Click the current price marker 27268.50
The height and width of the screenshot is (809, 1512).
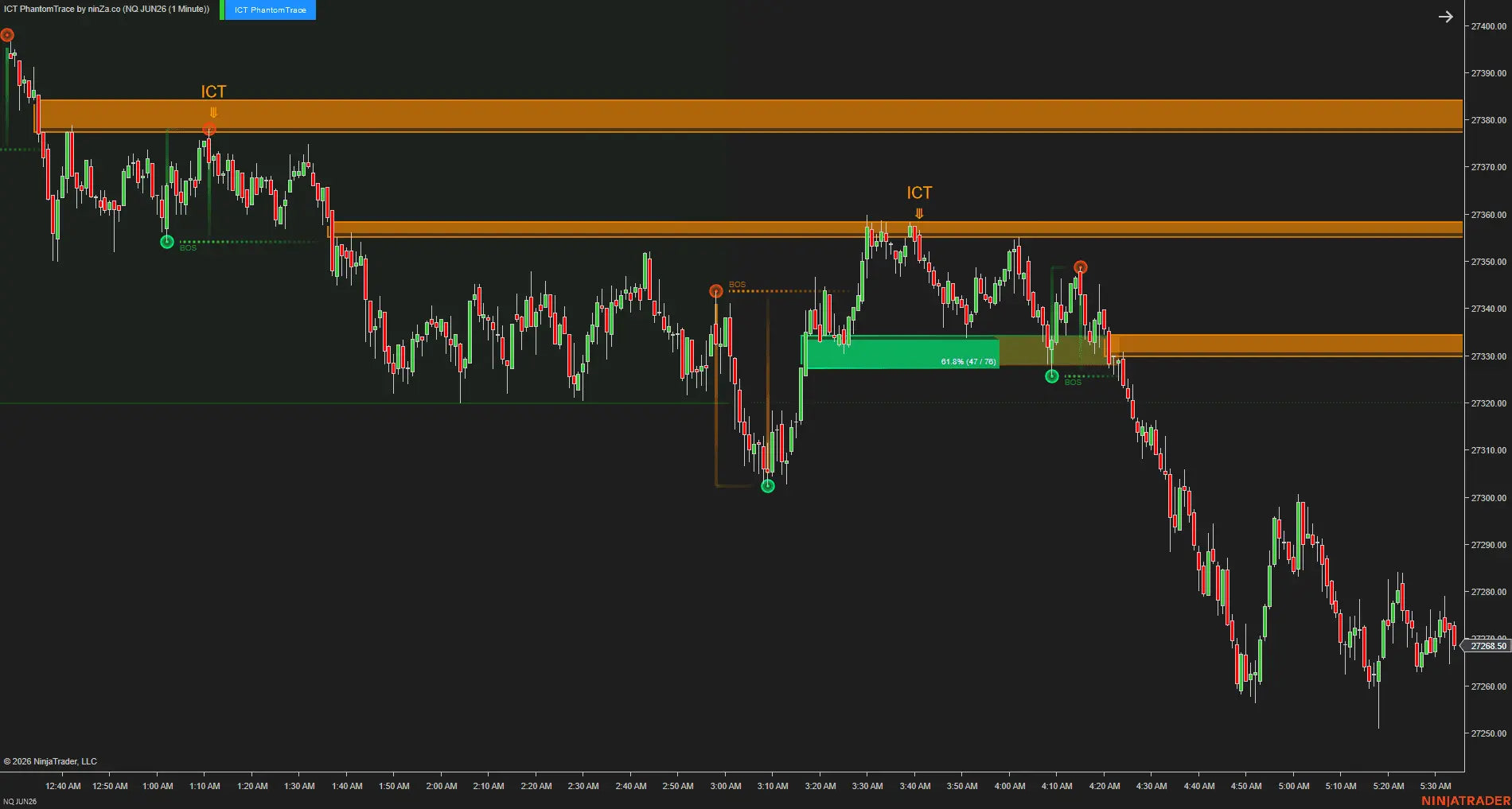[1487, 646]
